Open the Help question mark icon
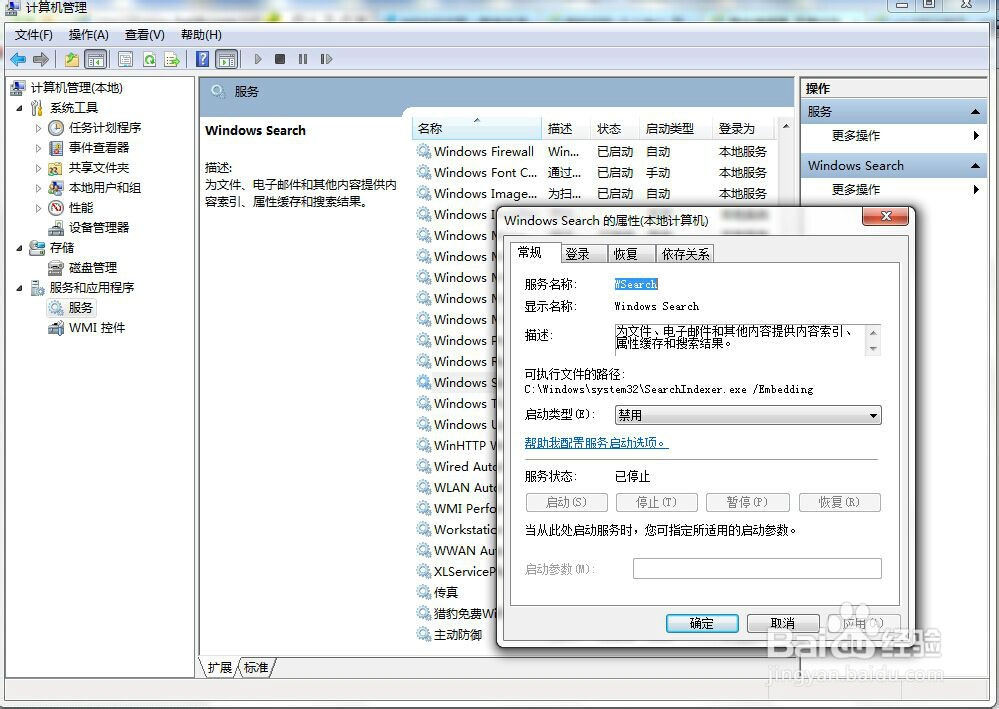Image resolution: width=999 pixels, height=709 pixels. pos(203,59)
